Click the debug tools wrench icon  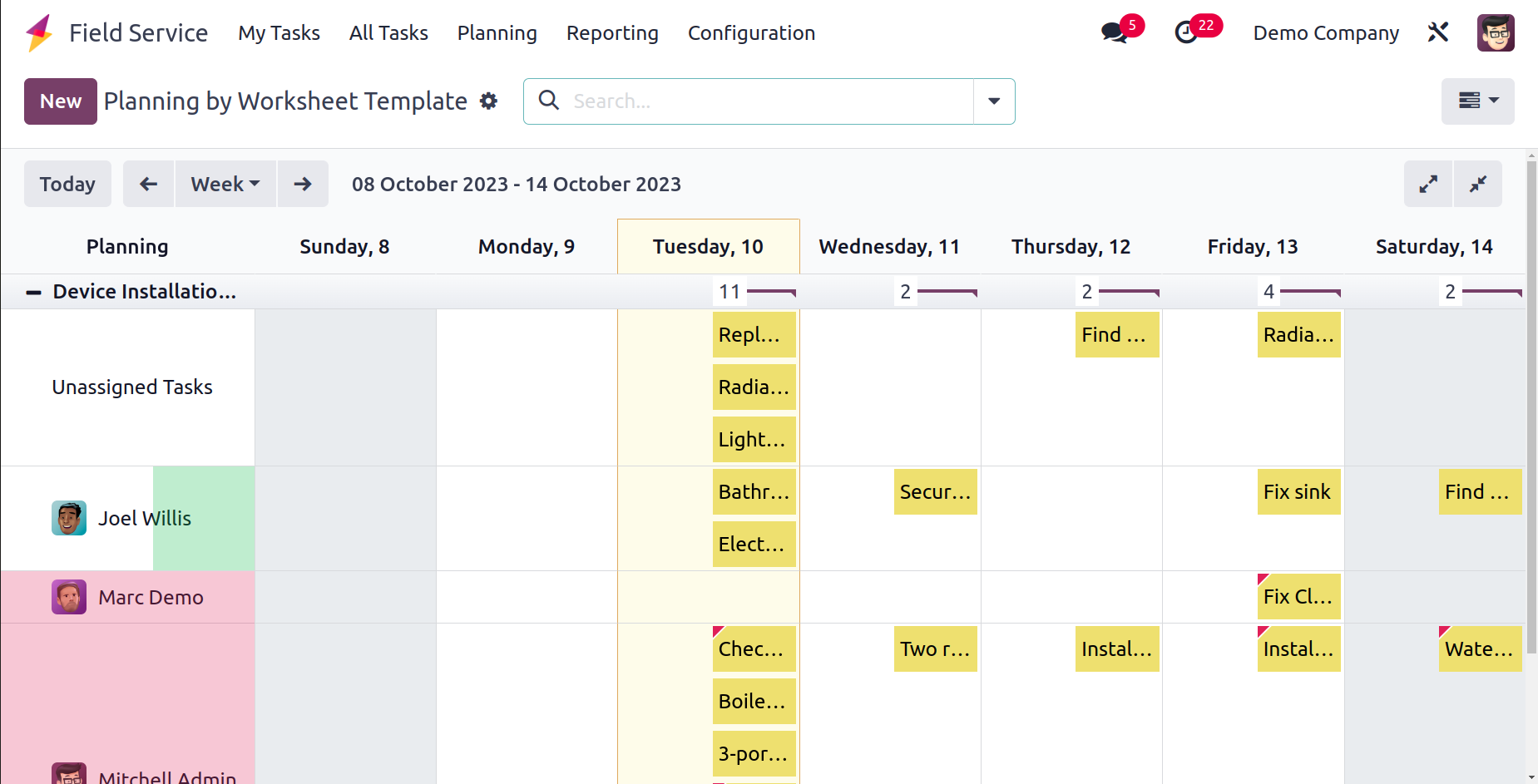(1438, 32)
